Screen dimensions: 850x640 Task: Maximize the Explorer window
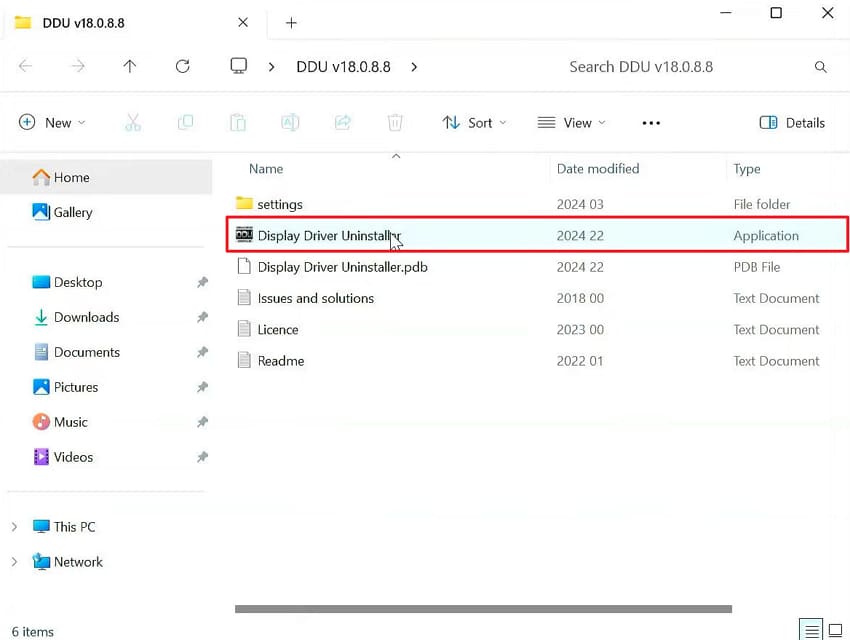776,12
